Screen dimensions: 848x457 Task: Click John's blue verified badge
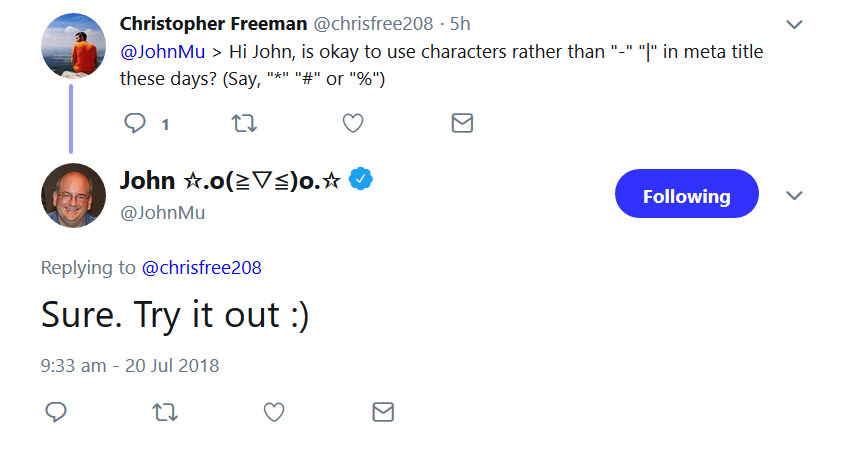point(360,180)
